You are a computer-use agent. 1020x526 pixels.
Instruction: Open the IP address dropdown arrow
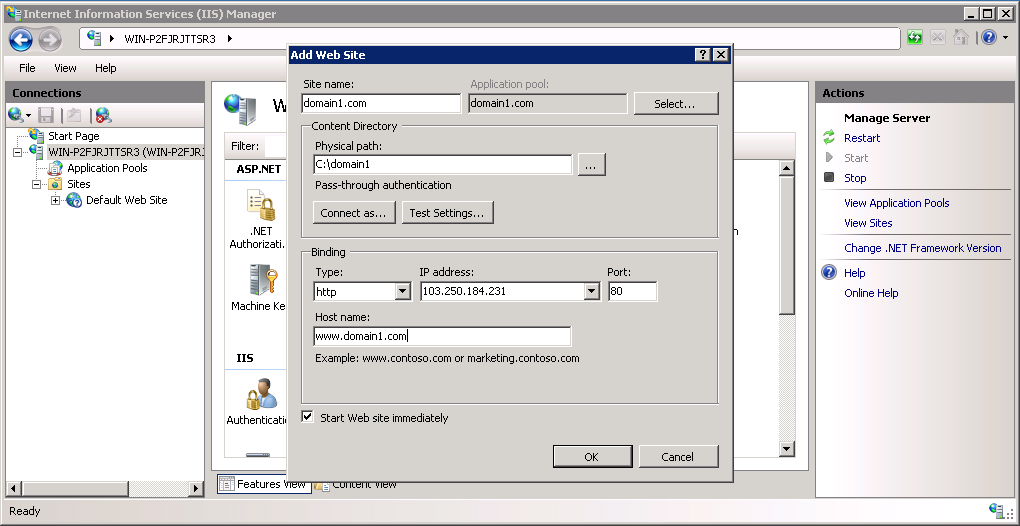tap(591, 291)
